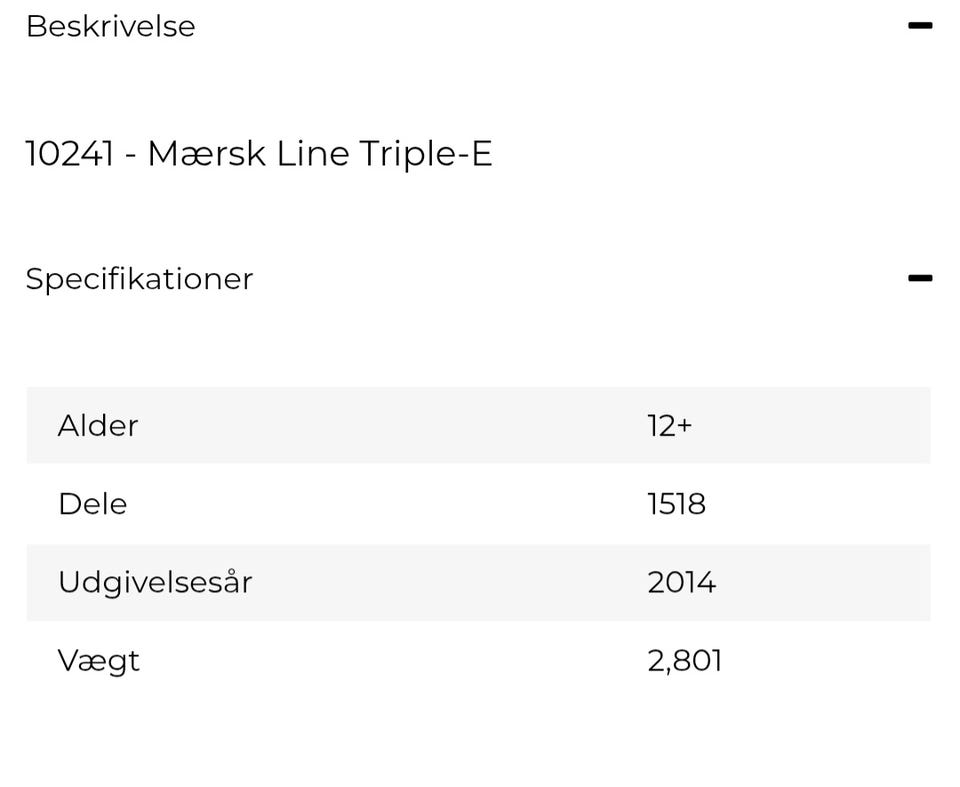Select the Dele label in the table
Image resolution: width=960 pixels, height=787 pixels.
pos(92,504)
